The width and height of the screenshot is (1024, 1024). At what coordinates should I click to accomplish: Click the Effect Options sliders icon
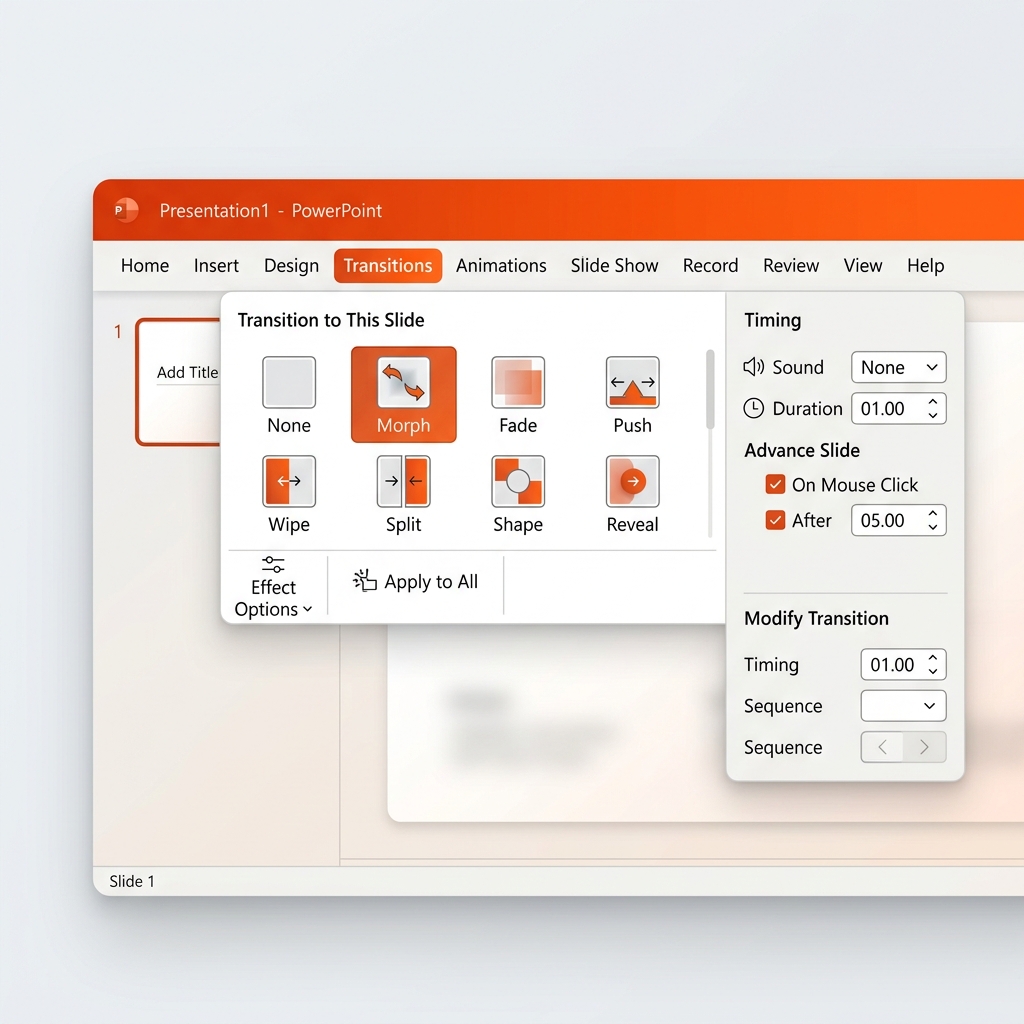[x=273, y=564]
